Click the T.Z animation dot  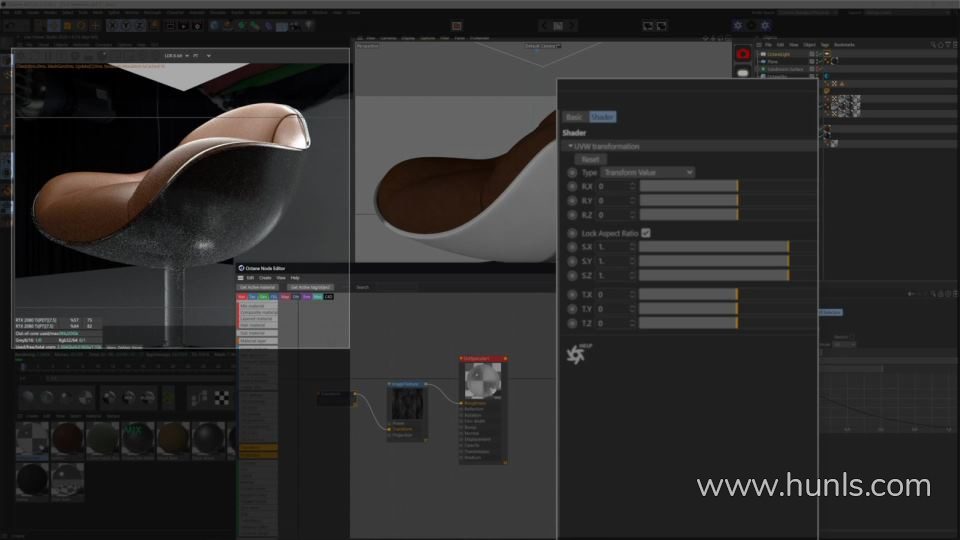(x=572, y=323)
